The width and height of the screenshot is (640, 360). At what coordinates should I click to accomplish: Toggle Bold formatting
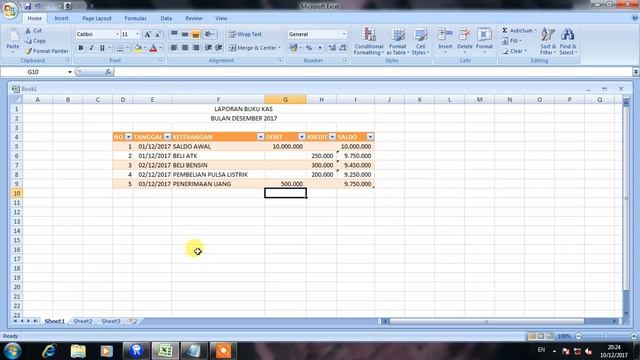pos(81,48)
